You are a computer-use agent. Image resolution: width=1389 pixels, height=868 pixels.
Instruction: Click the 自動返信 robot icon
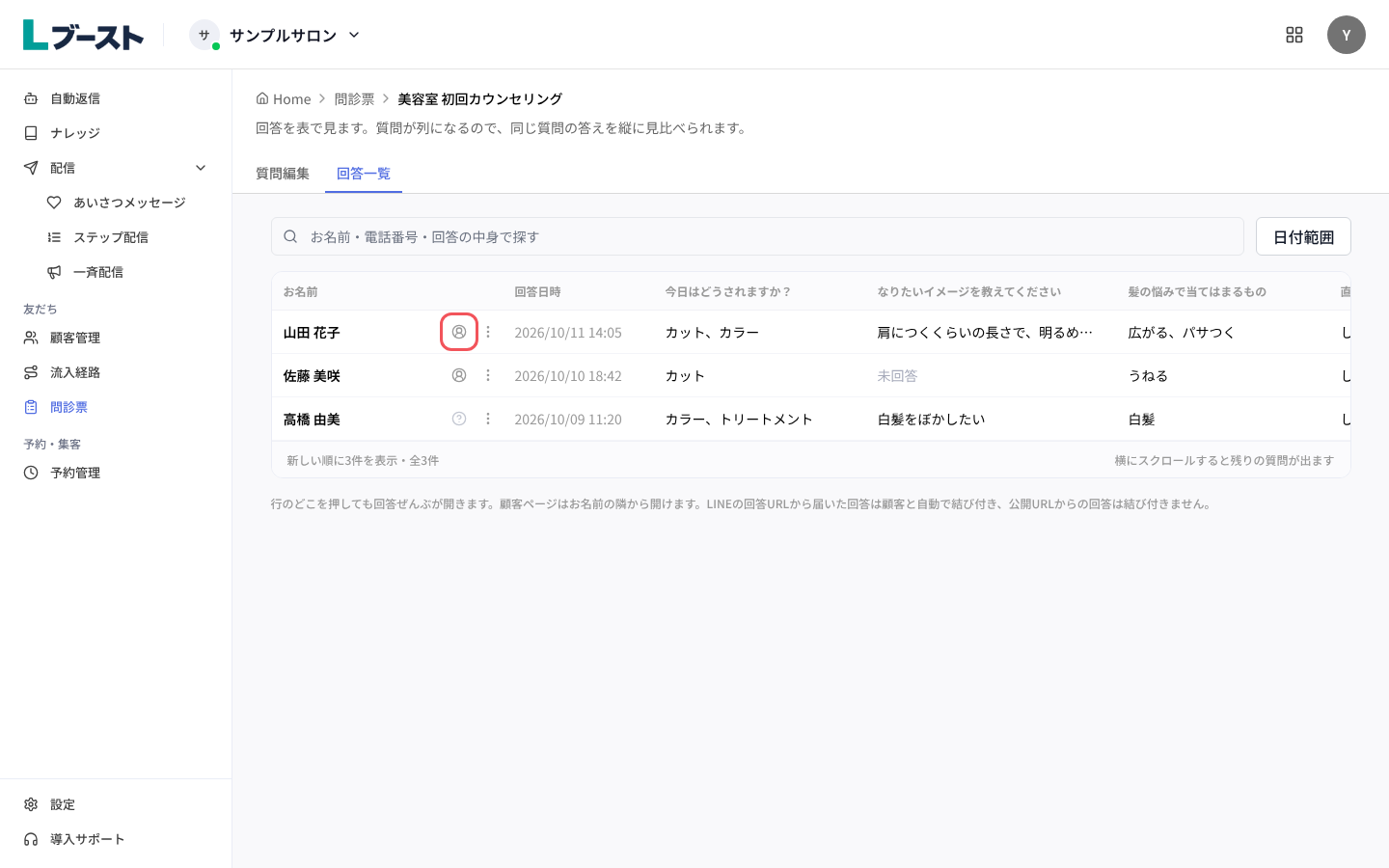[x=31, y=98]
